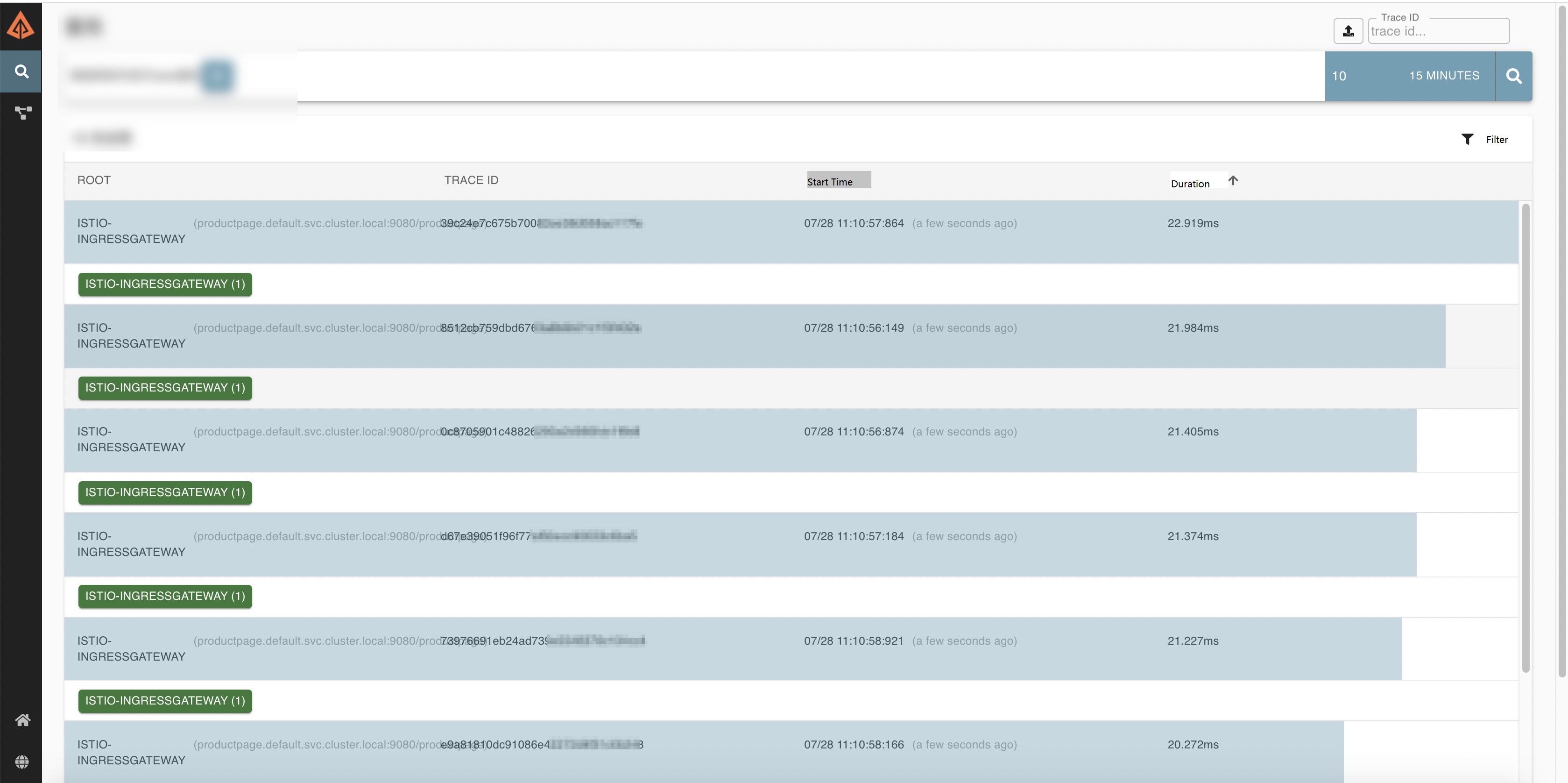Click the upload JSON trace button
The height and width of the screenshot is (783, 1568).
click(x=1348, y=31)
